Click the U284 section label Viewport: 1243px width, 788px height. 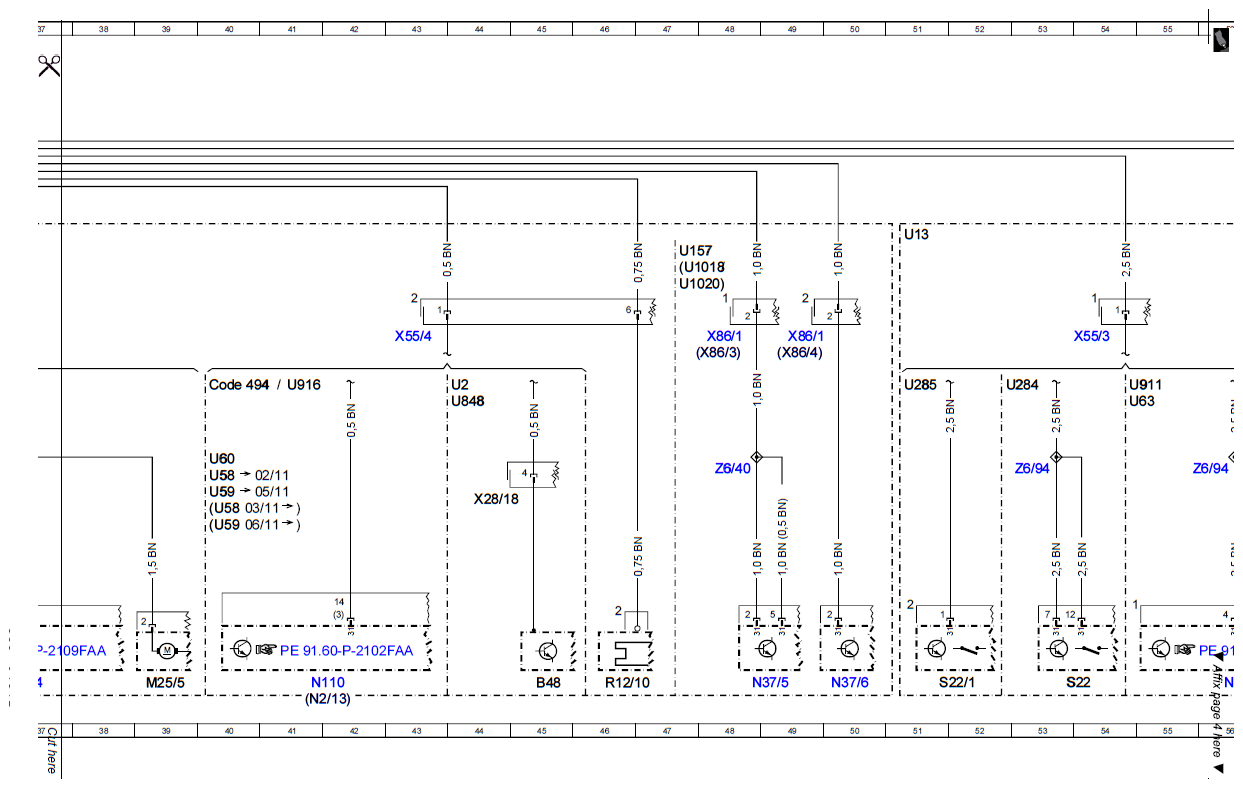1023,385
